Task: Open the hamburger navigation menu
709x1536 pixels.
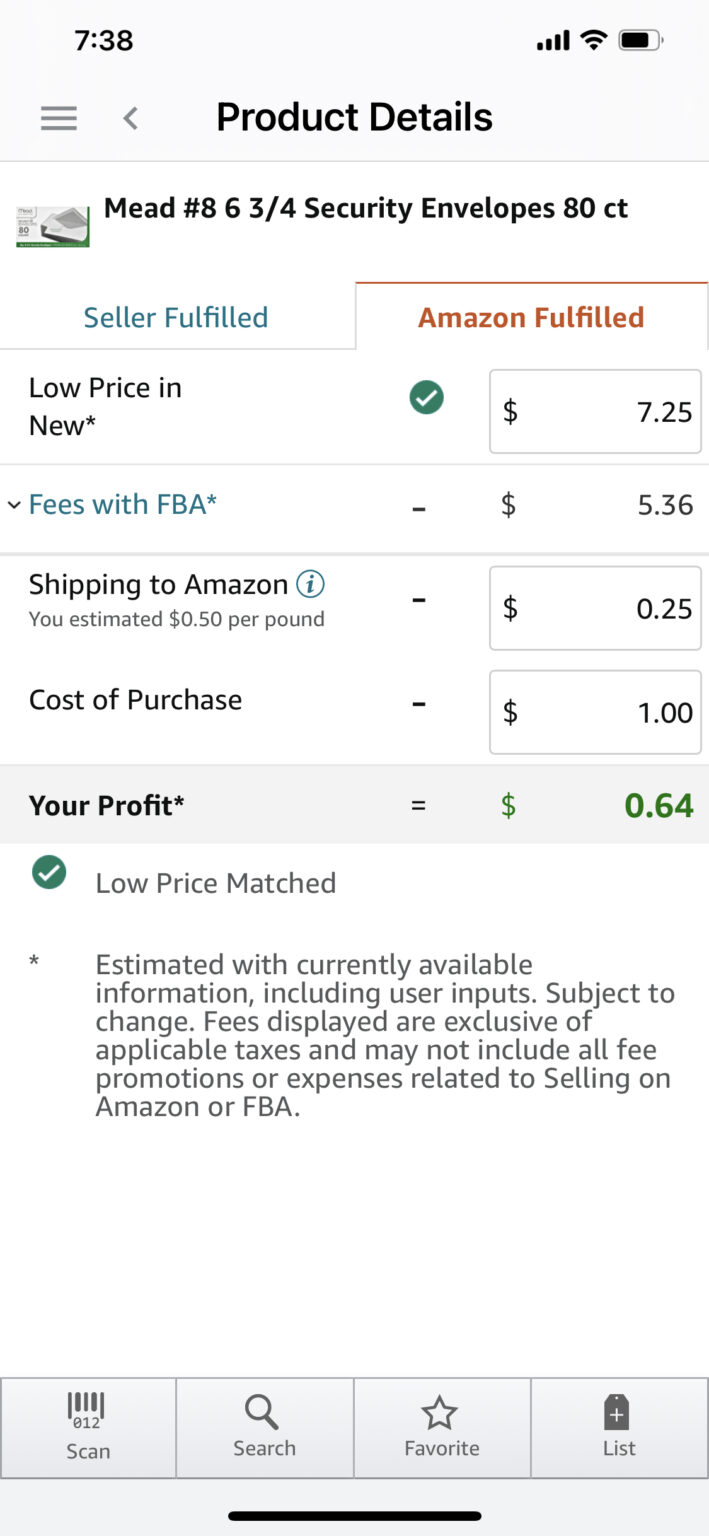Action: tap(58, 117)
